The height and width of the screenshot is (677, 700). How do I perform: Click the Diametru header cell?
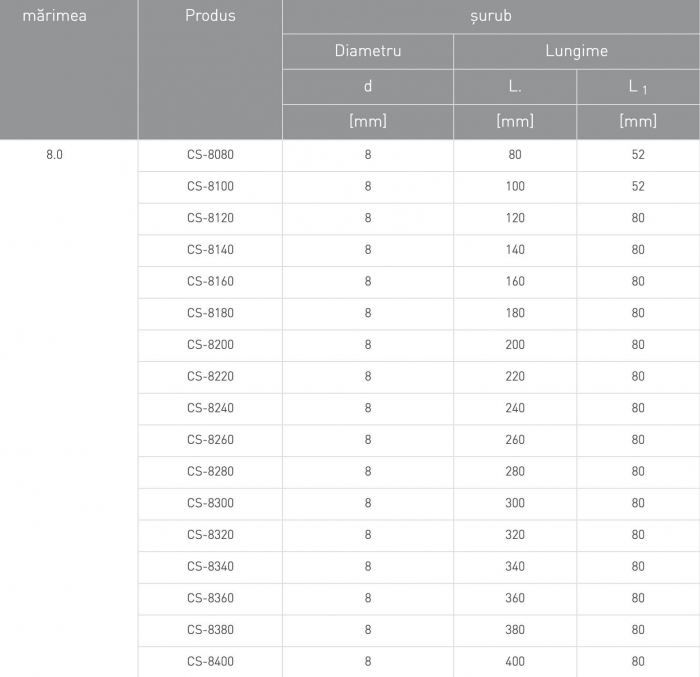[x=367, y=51]
